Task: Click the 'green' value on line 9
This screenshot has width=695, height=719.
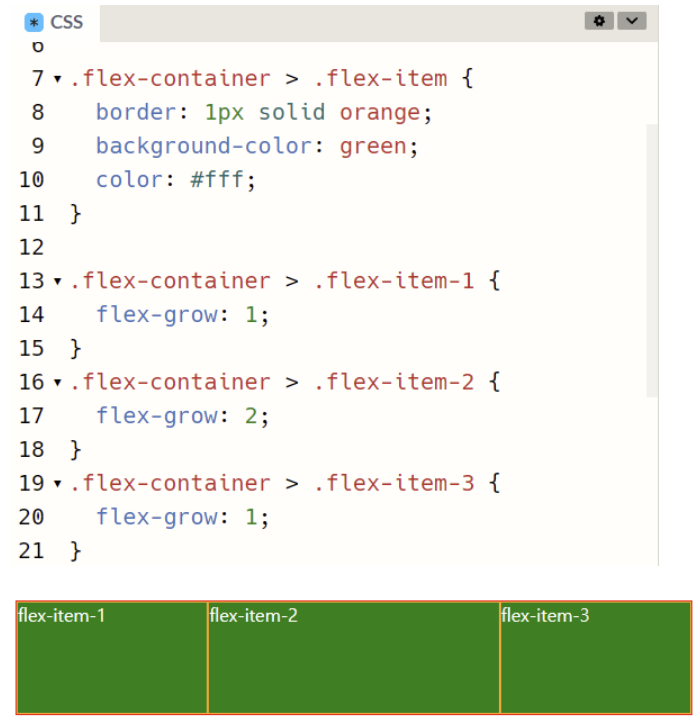Action: click(x=373, y=147)
